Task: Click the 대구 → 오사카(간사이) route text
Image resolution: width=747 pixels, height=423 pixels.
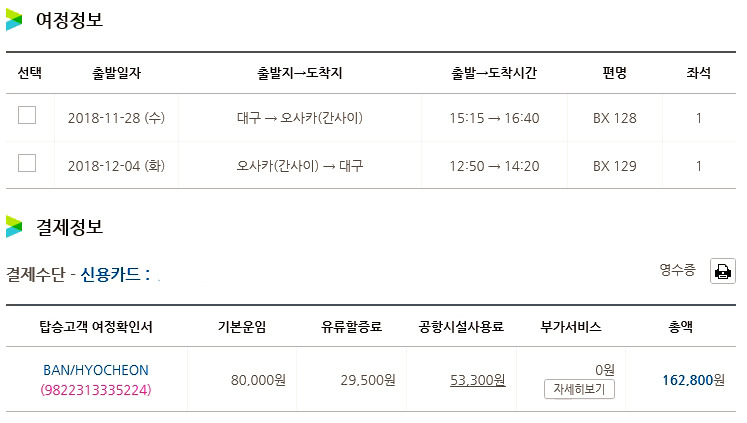Action: coord(299,118)
